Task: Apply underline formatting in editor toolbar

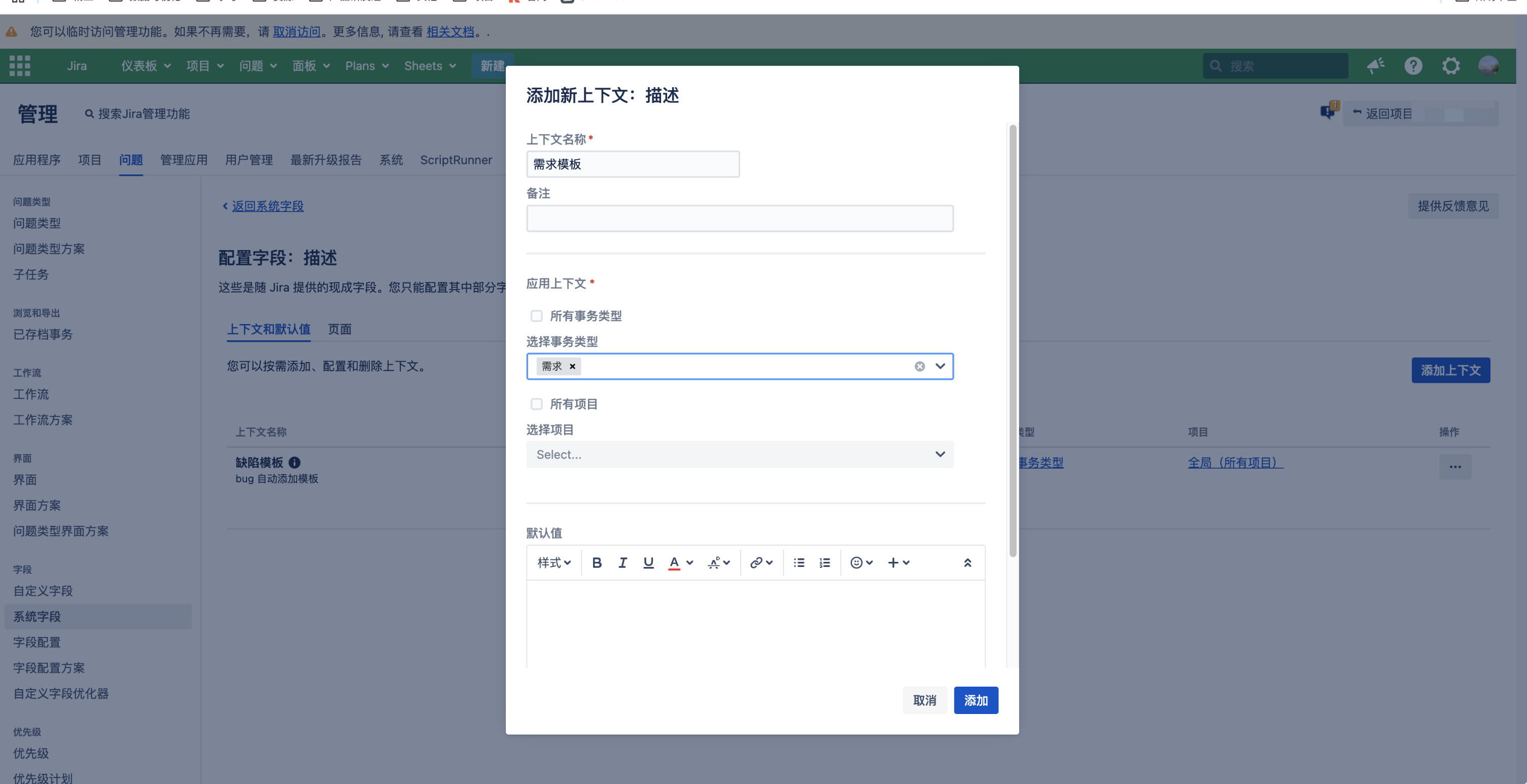Action: (x=648, y=562)
